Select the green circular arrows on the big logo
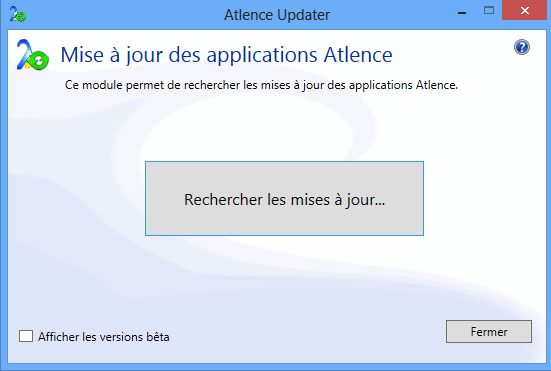The width and height of the screenshot is (551, 371). 39,60
